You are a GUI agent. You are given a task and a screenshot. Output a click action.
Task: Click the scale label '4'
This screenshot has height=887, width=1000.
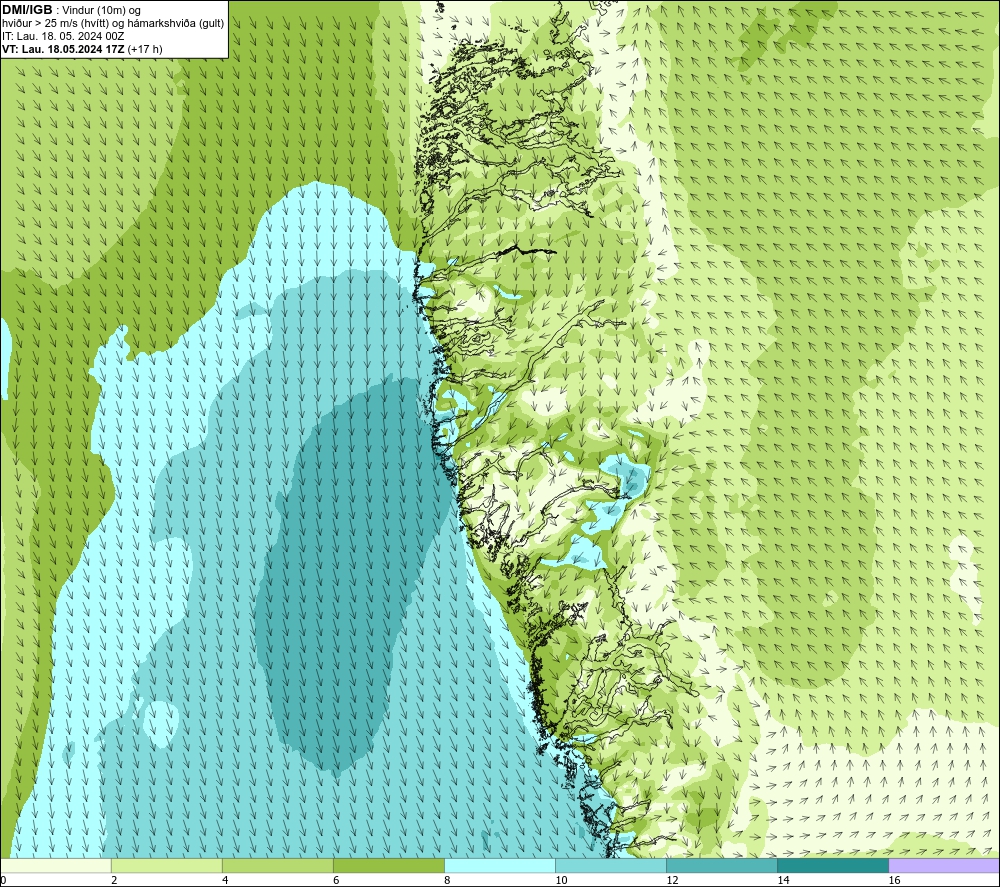[x=225, y=880]
